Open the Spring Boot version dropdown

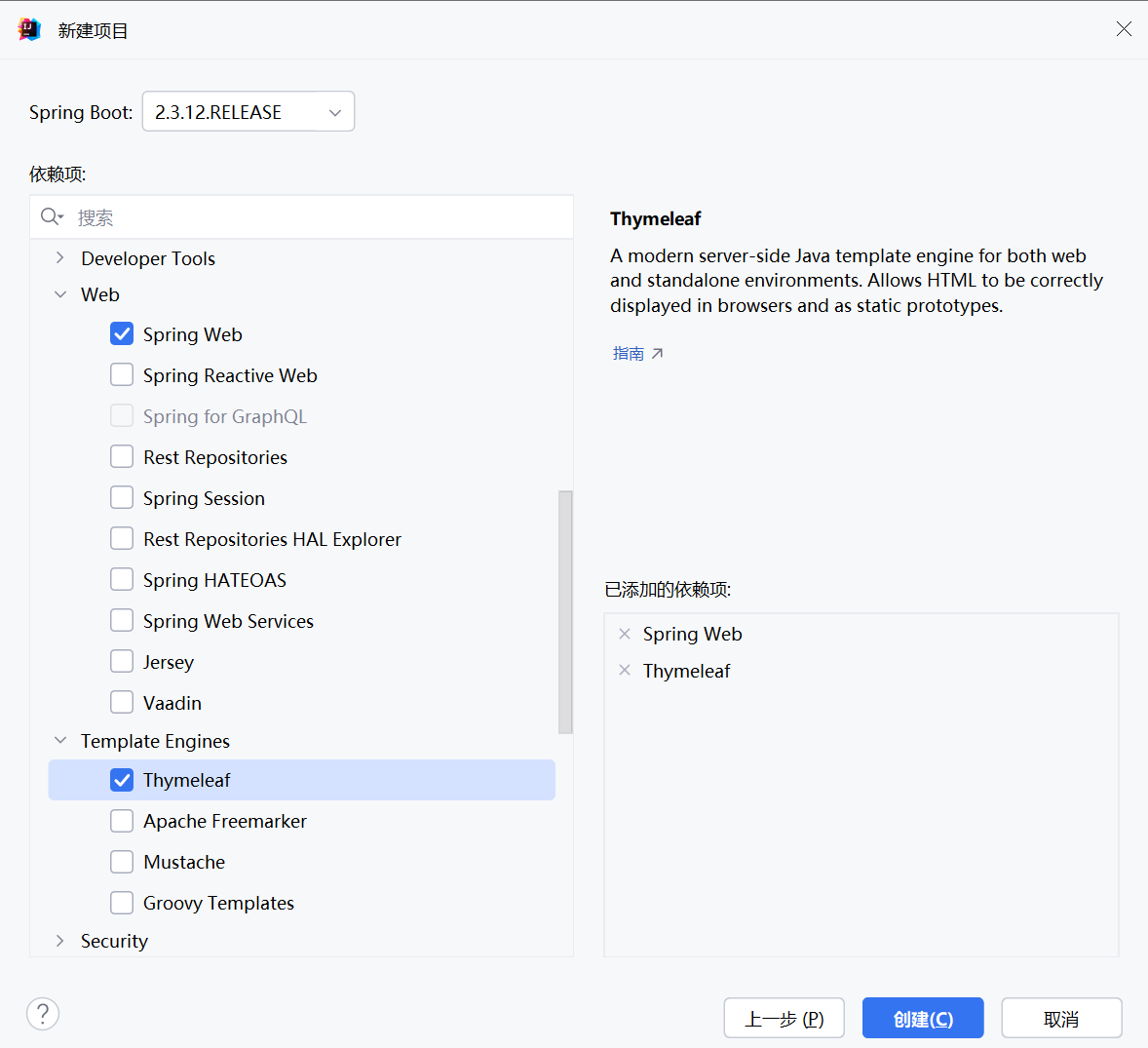[249, 111]
